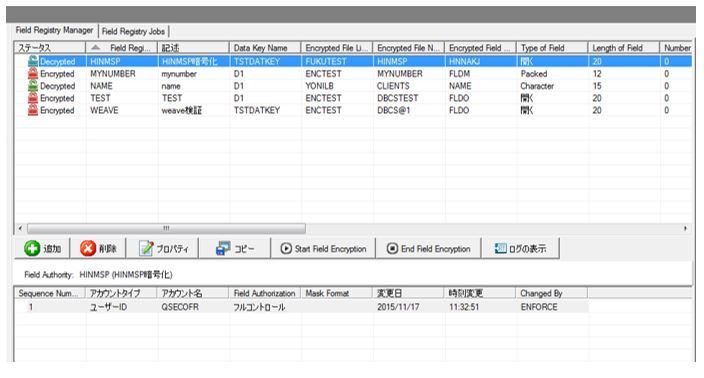This screenshot has width=704, height=378.
Task: Click the Character field type cell
Action: point(537,86)
